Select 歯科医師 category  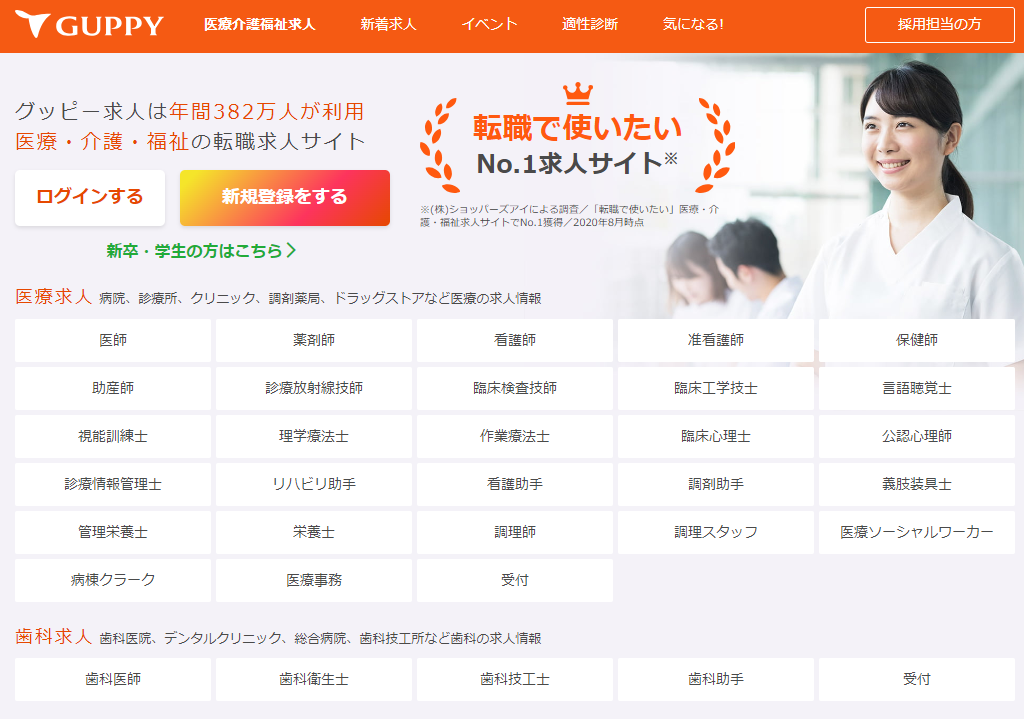(113, 680)
